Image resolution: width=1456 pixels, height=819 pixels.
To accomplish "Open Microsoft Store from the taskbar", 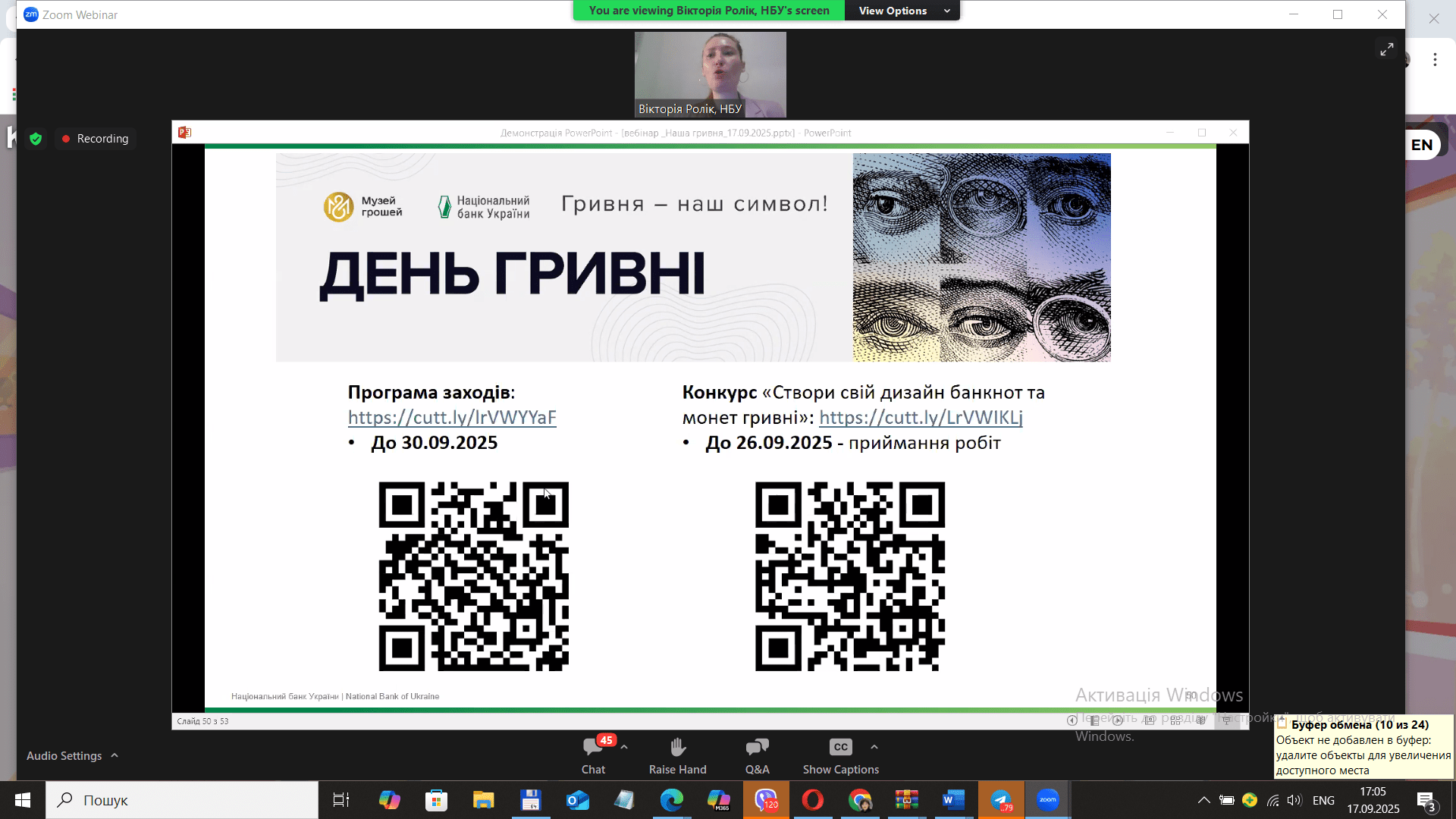I will click(x=436, y=800).
